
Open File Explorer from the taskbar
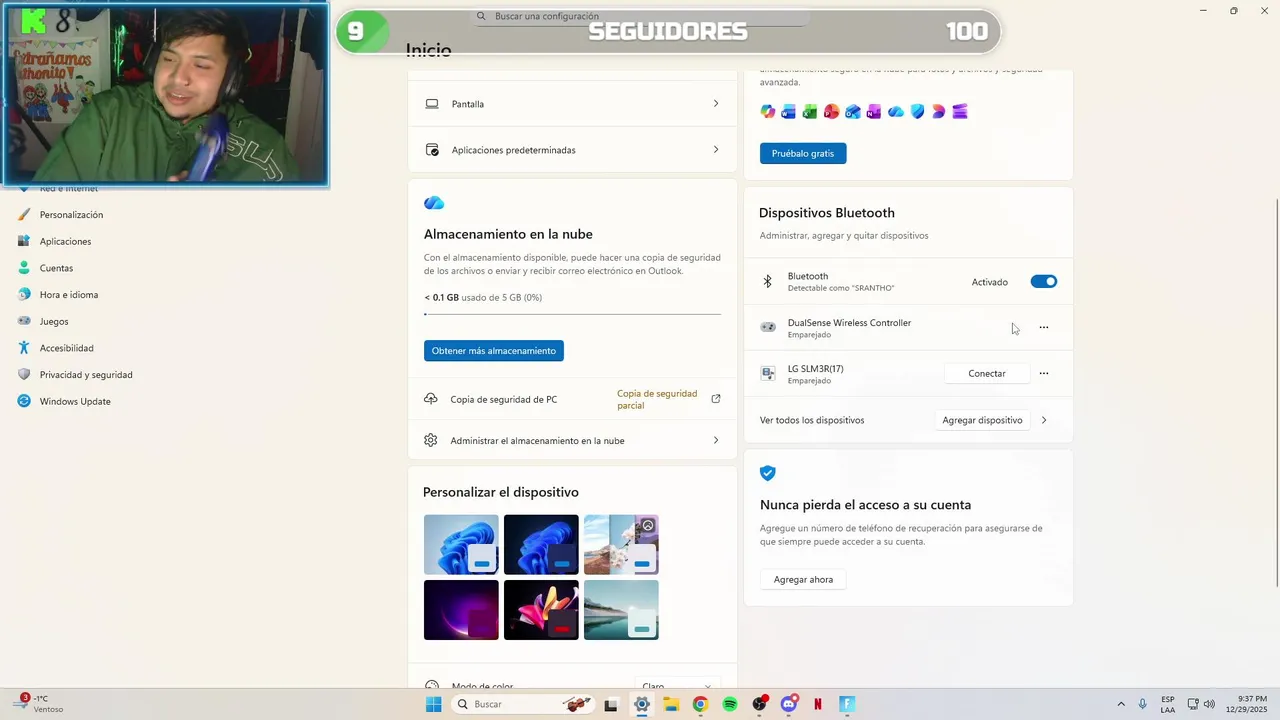pyautogui.click(x=671, y=704)
